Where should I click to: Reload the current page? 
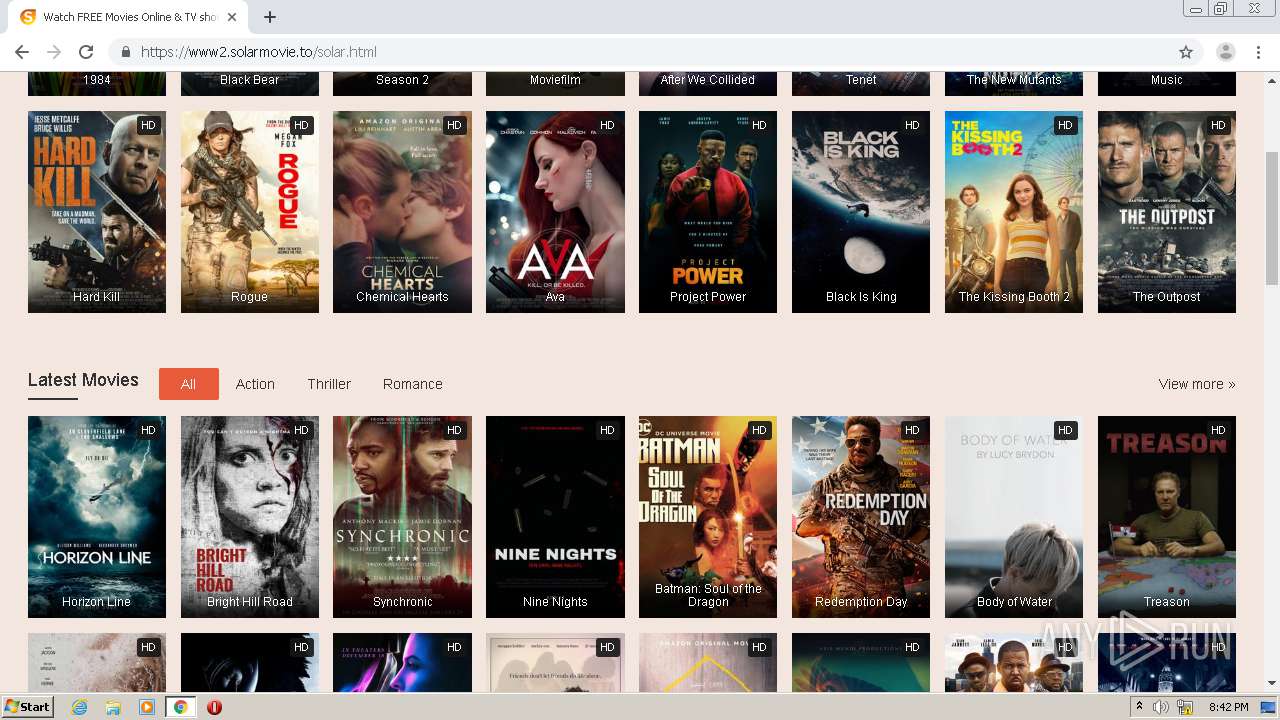[86, 52]
